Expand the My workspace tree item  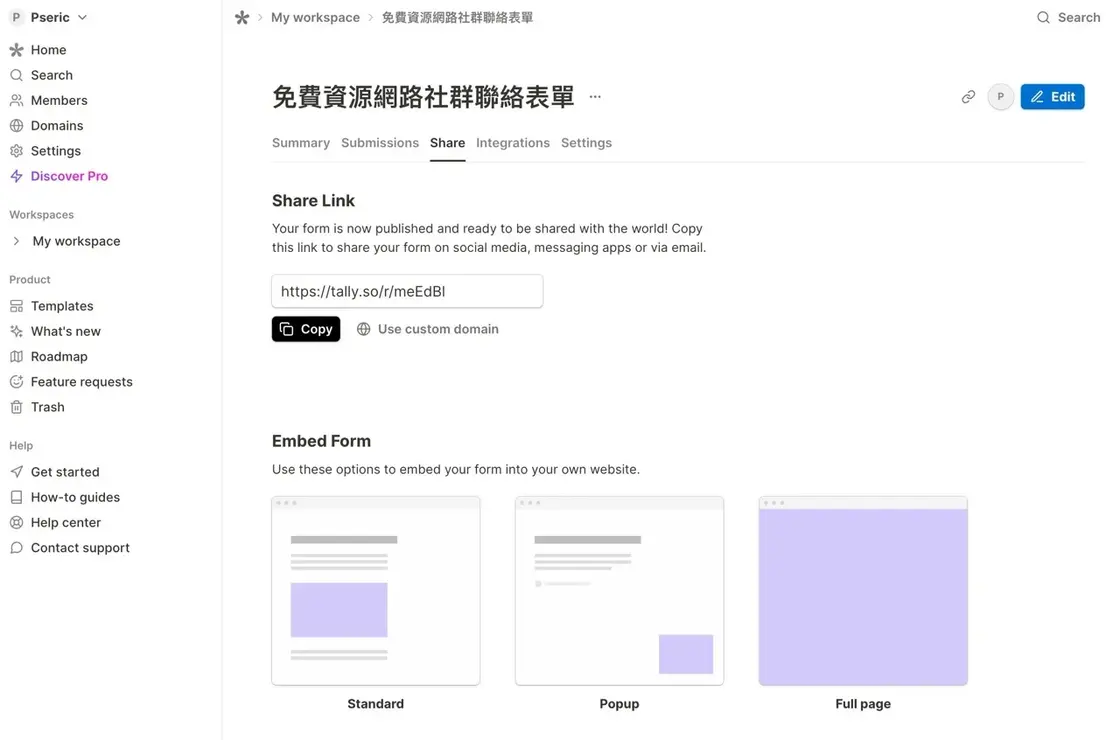pos(16,241)
